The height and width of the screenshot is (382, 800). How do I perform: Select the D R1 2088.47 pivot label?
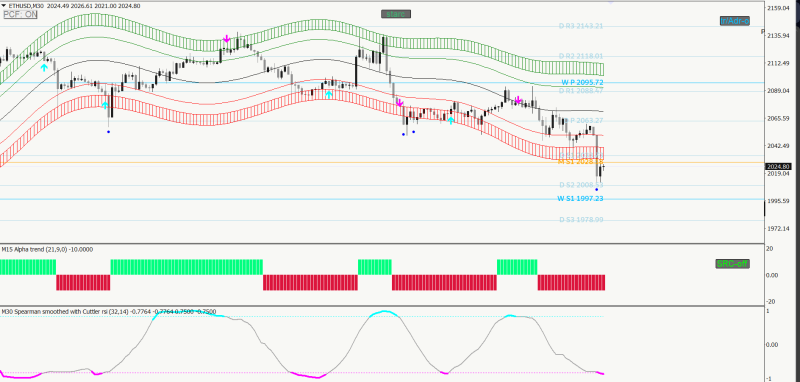(581, 91)
